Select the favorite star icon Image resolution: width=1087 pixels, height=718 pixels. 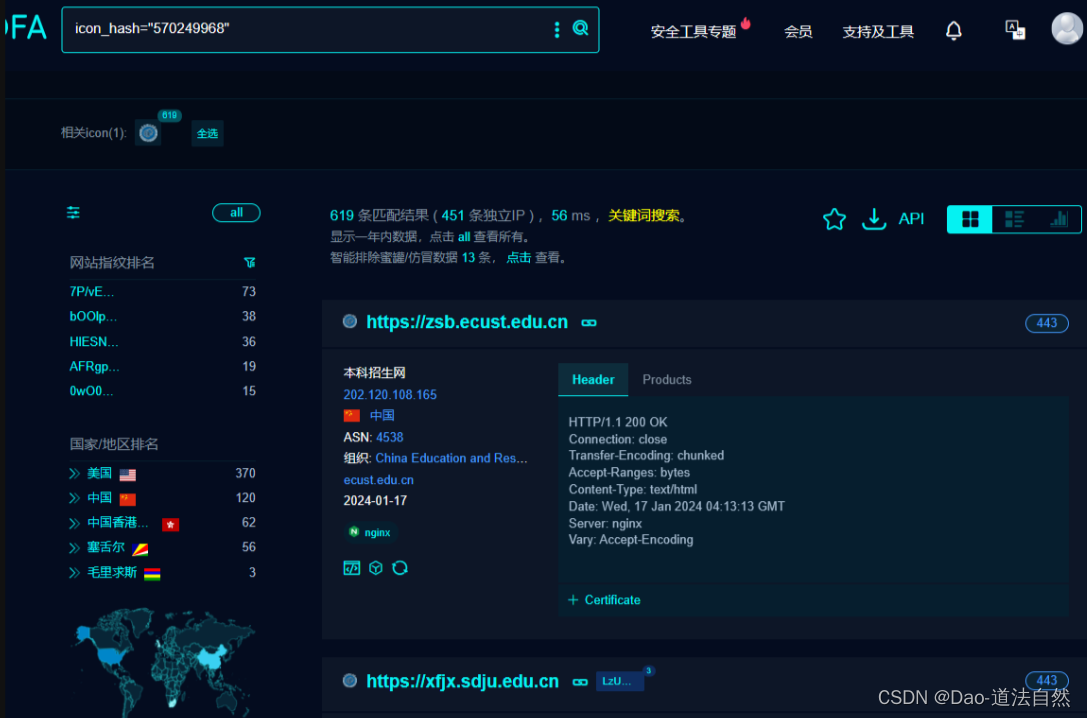tap(834, 218)
